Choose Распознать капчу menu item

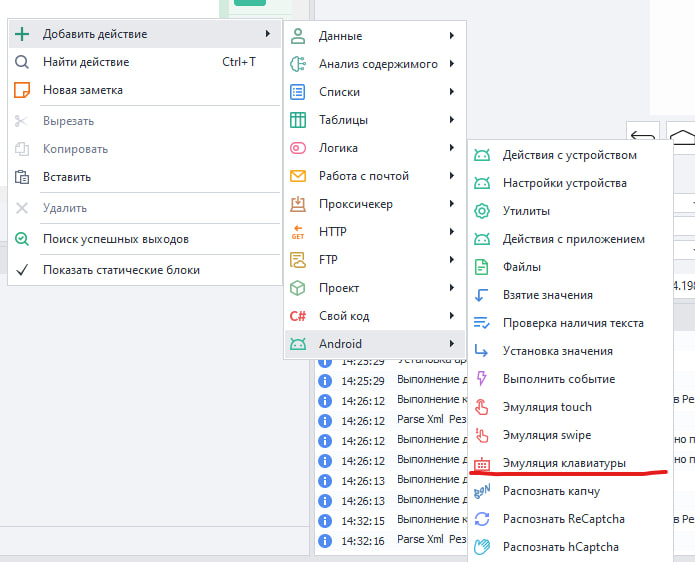tap(570, 491)
